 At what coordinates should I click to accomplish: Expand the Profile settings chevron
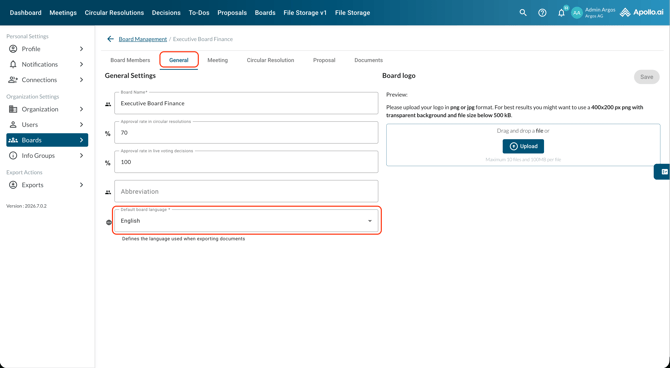pyautogui.click(x=81, y=49)
